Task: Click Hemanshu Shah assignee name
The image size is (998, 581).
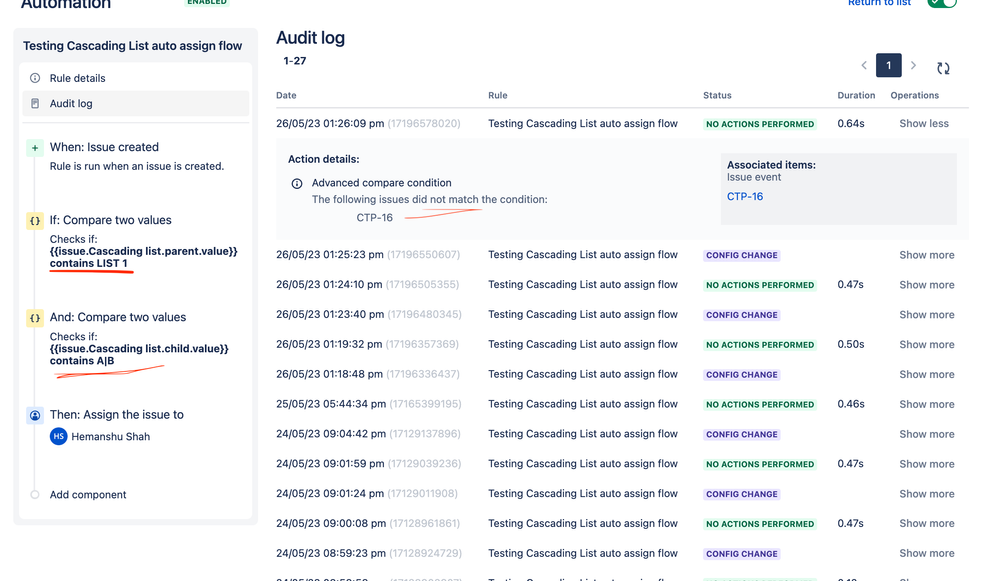Action: [111, 437]
